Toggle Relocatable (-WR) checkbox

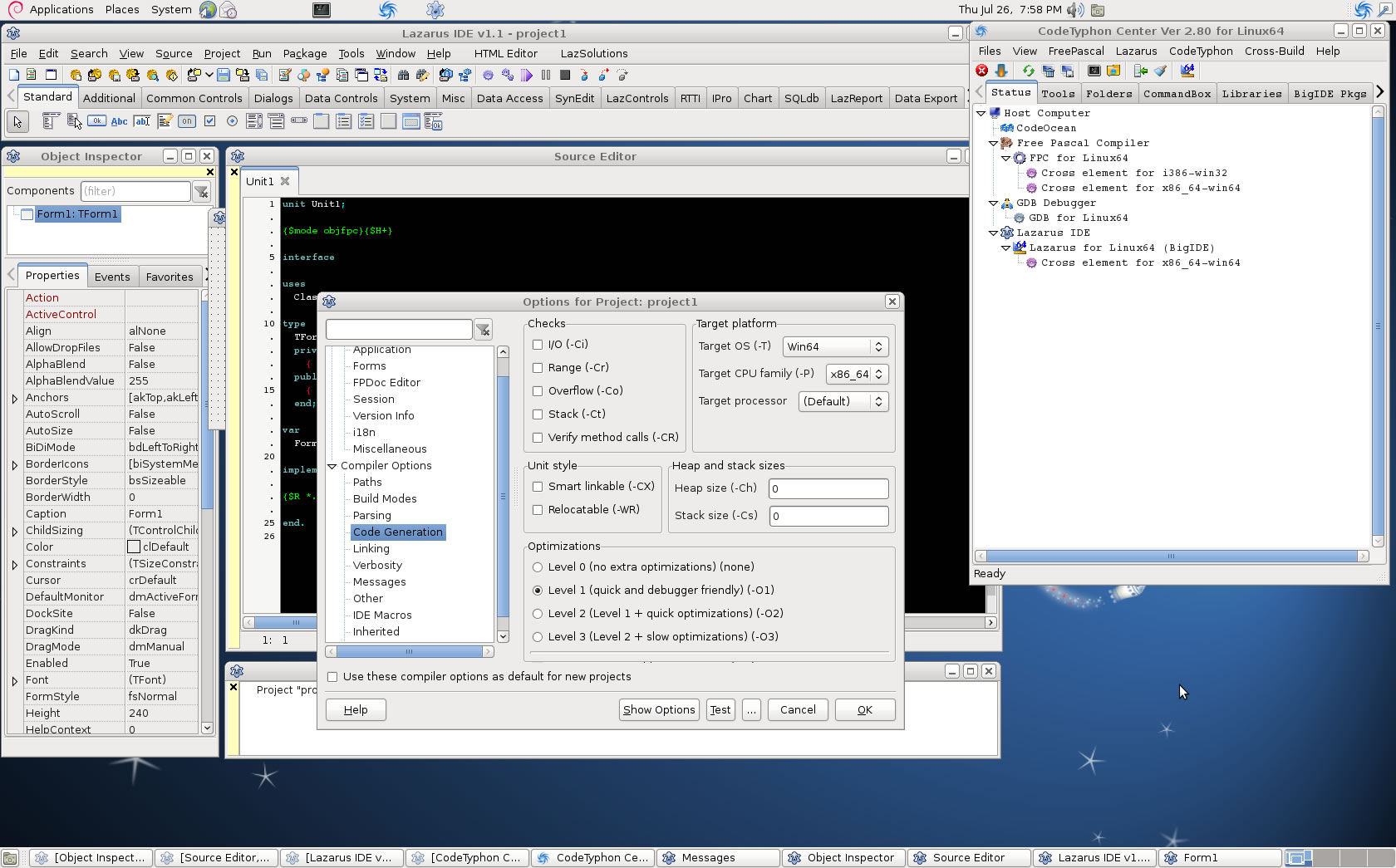[538, 510]
